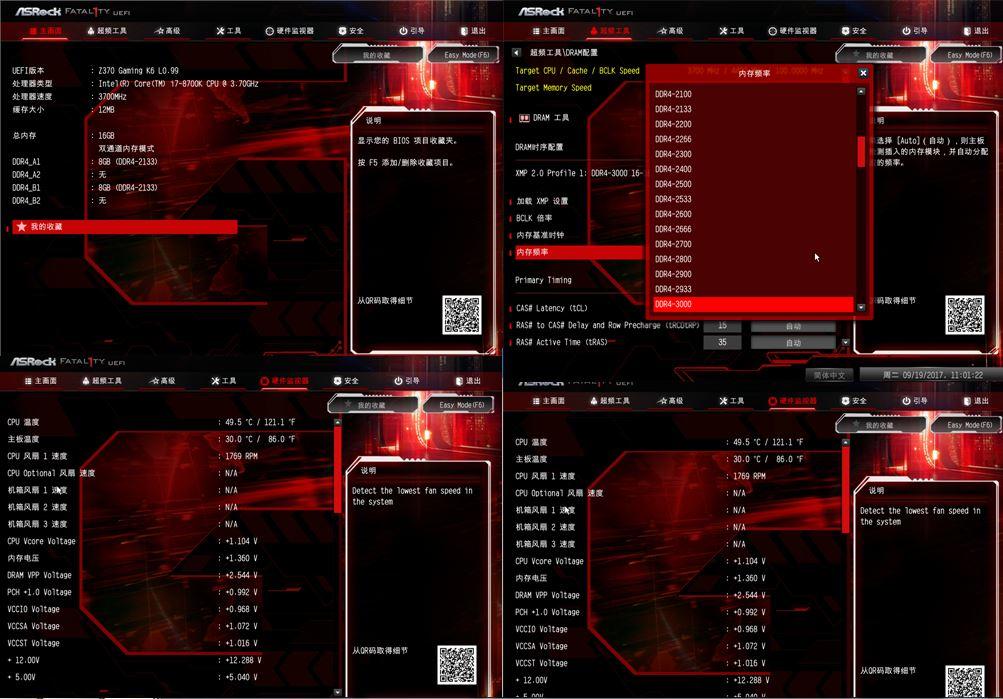Click the QR code in the top-left screenshot
1003x699 pixels.
(462, 315)
